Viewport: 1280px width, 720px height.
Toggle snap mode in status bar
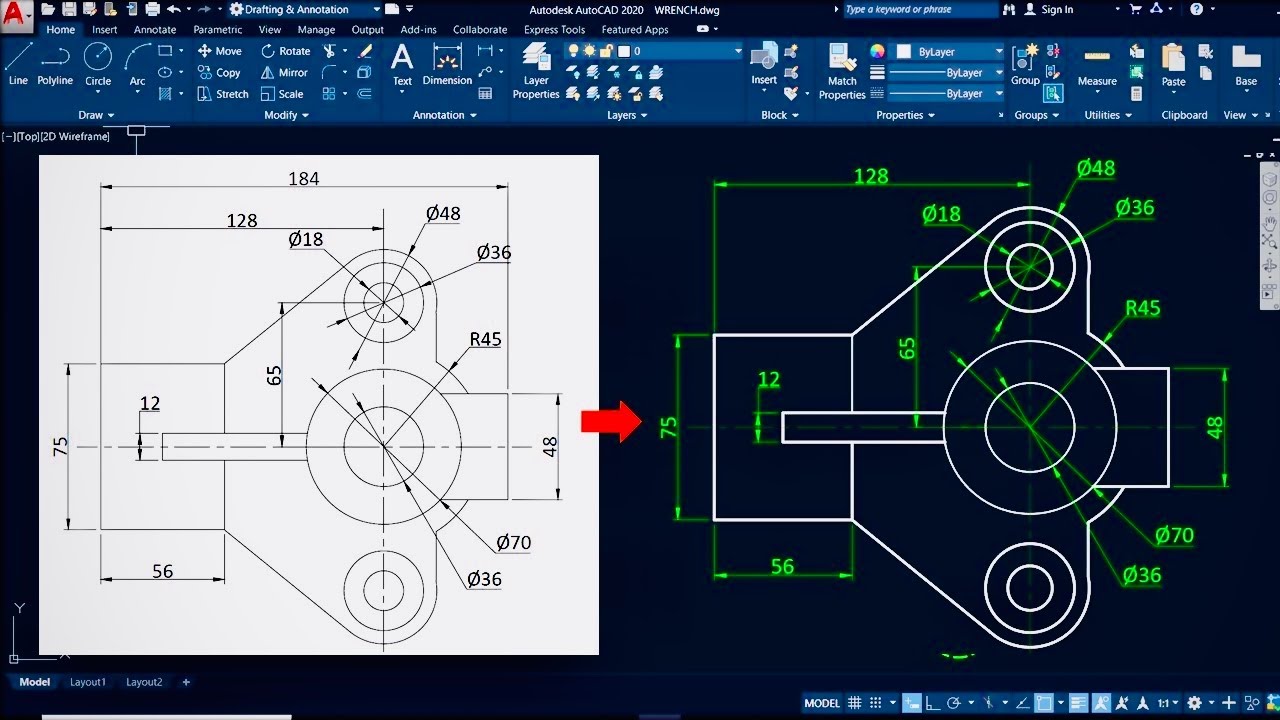[x=876, y=703]
